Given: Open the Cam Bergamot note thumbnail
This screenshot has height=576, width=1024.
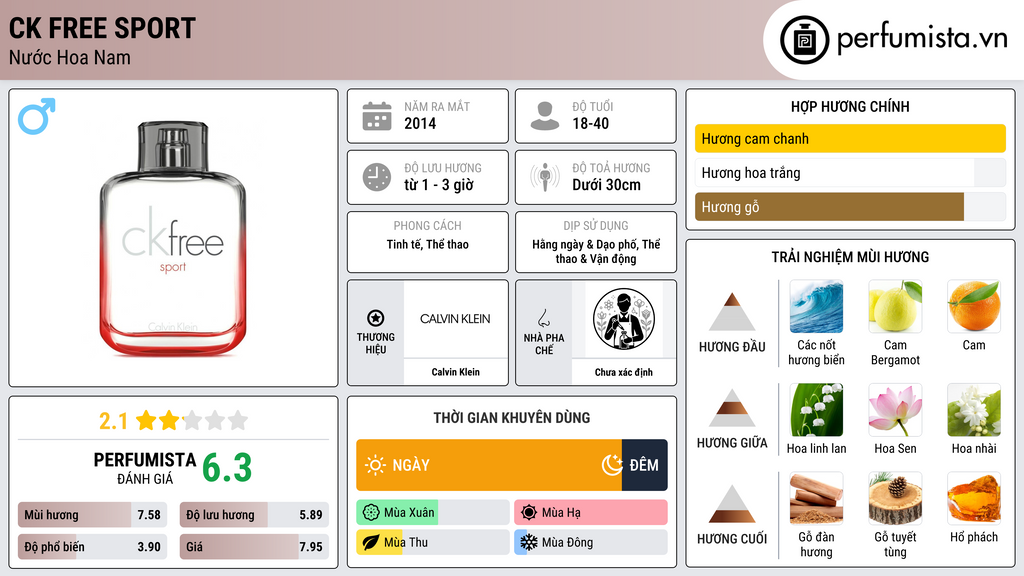Looking at the screenshot, I should pyautogui.click(x=895, y=306).
